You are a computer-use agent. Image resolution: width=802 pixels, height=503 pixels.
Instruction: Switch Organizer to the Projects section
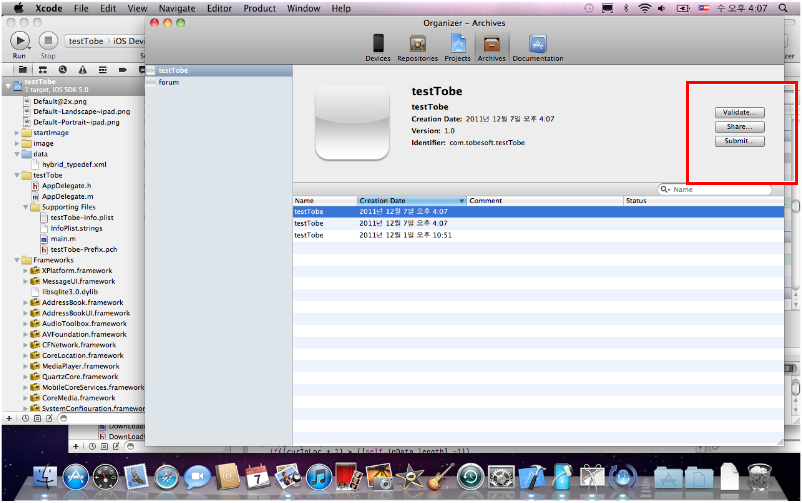click(x=457, y=48)
